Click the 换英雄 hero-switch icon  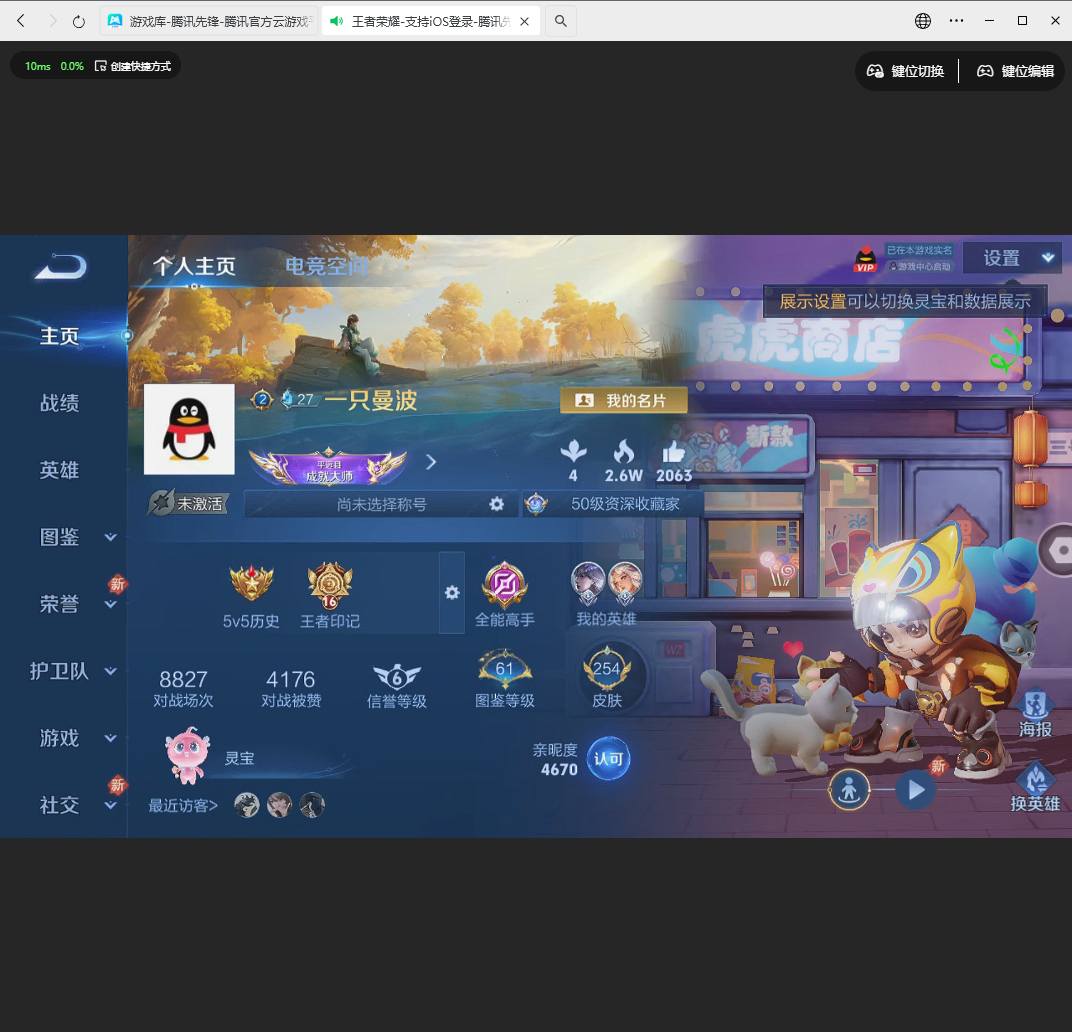point(1035,777)
